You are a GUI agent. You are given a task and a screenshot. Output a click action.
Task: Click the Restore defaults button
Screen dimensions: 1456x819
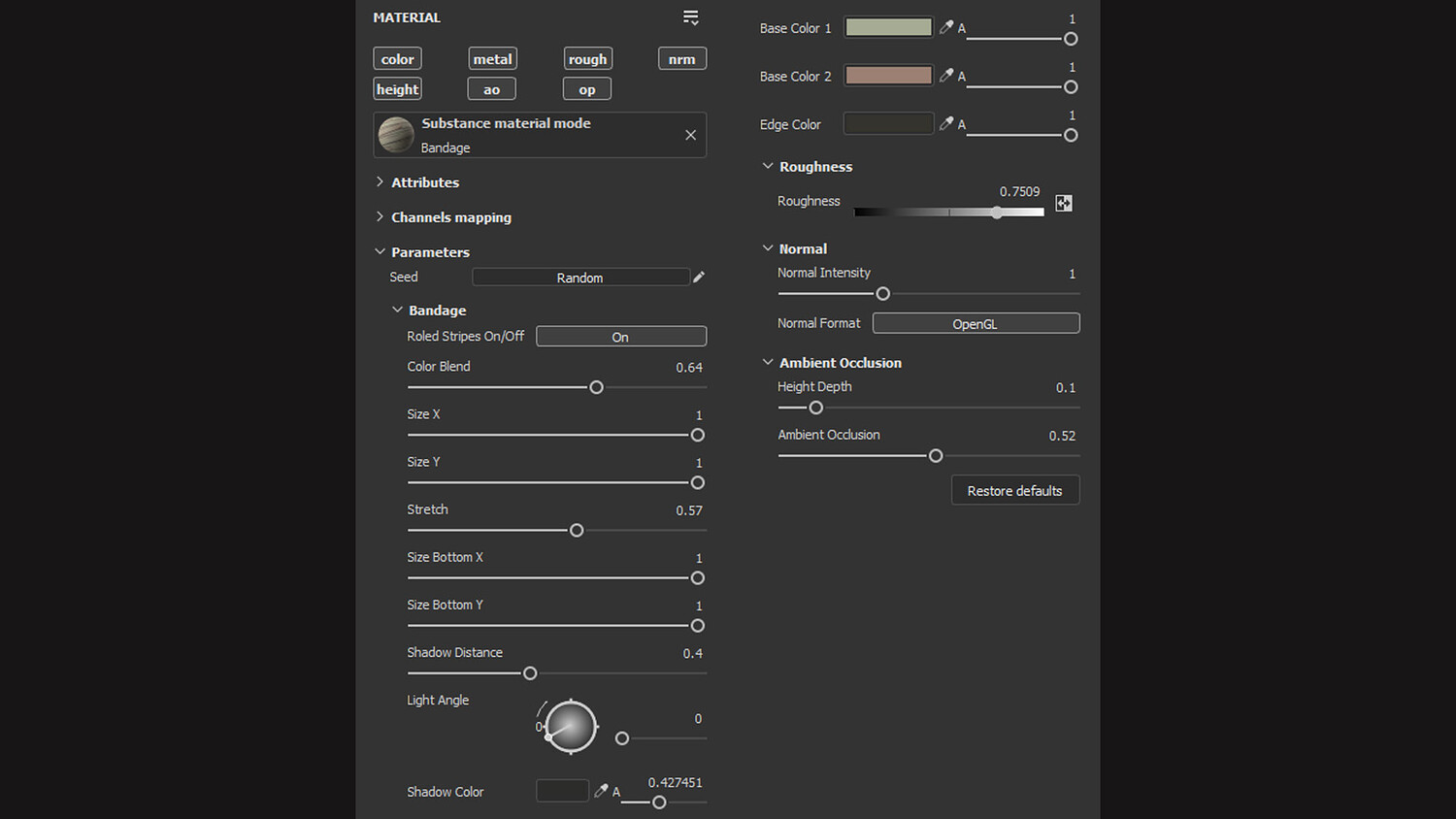point(1014,491)
